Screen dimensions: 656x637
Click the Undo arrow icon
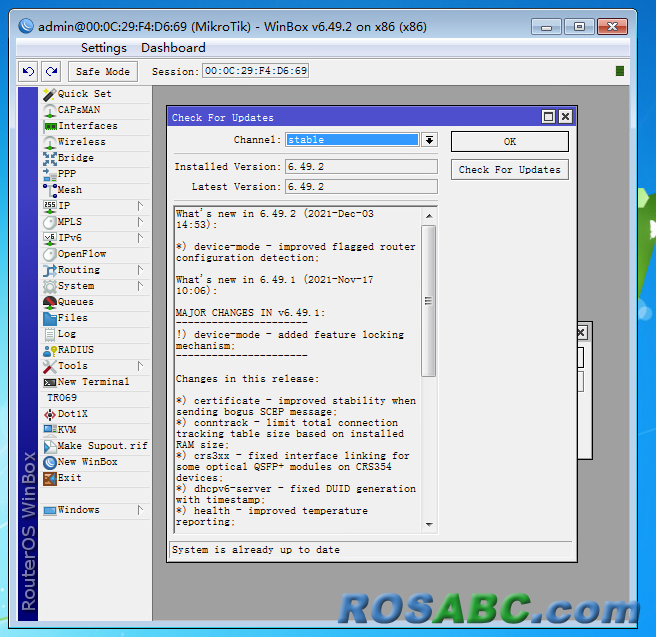point(28,72)
